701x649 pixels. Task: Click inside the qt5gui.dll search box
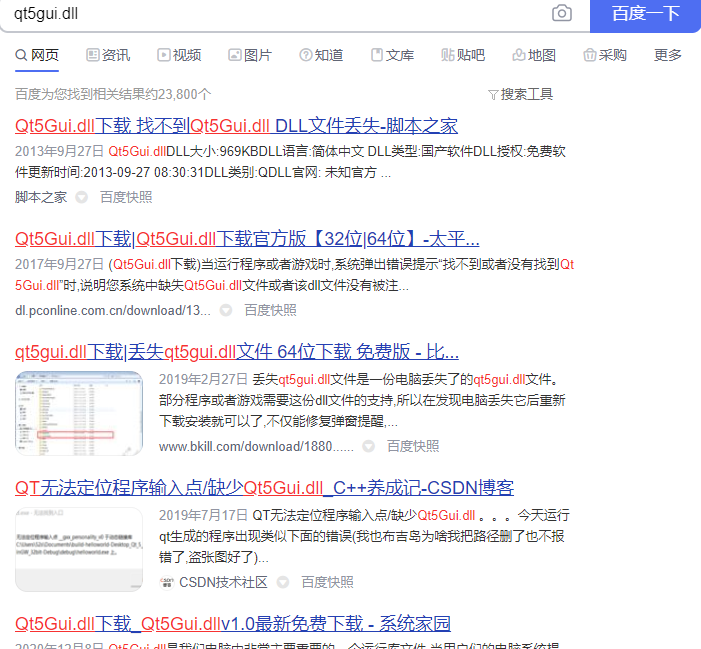[x=270, y=14]
